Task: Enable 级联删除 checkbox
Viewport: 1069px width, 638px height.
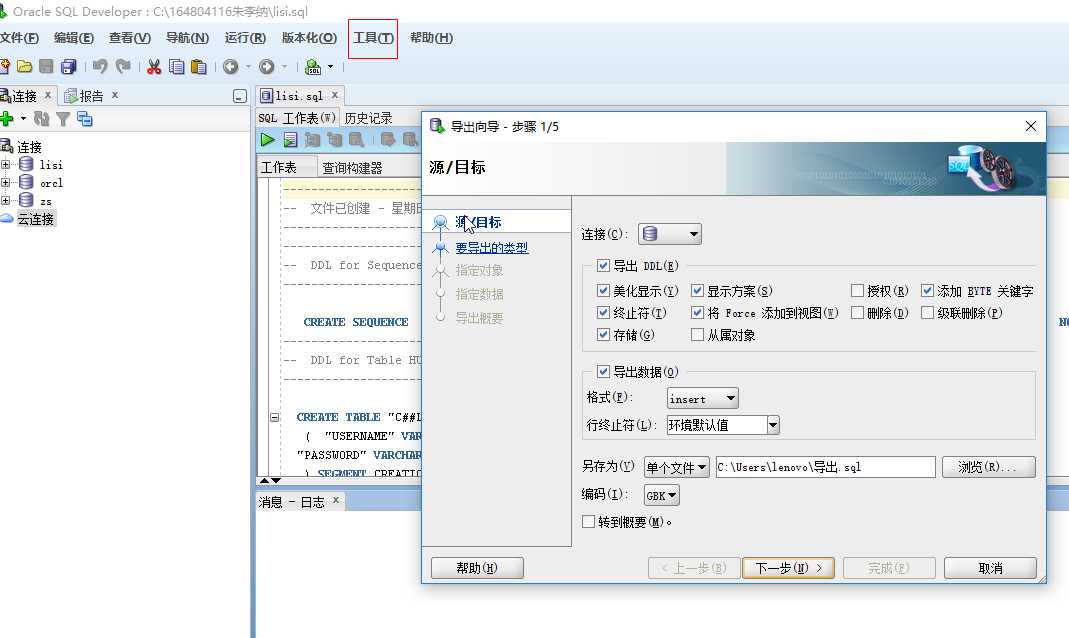Action: (x=927, y=312)
